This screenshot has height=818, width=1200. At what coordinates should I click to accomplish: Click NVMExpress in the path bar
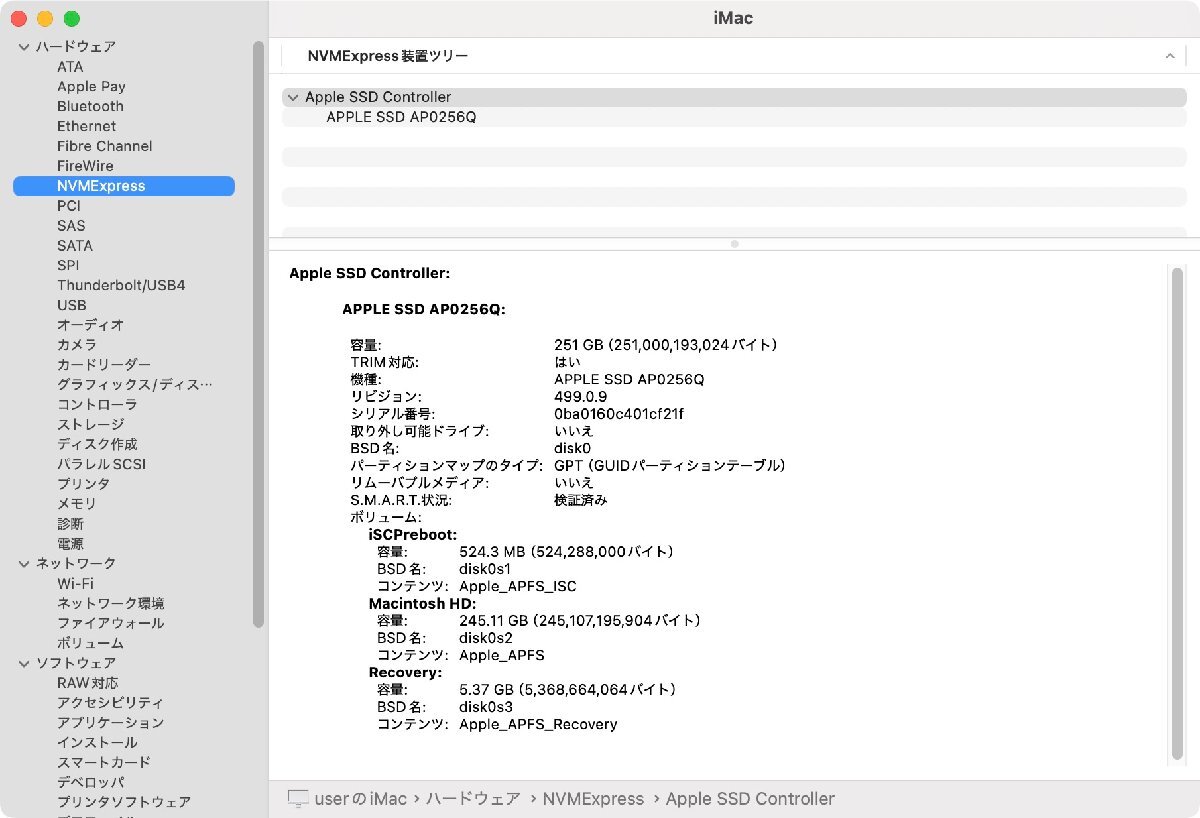click(x=593, y=799)
